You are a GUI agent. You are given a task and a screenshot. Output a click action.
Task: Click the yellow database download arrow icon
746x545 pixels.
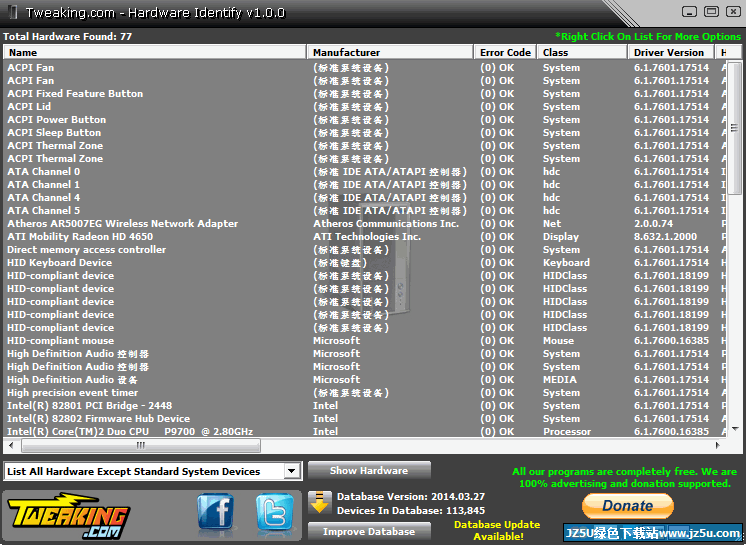coord(320,503)
